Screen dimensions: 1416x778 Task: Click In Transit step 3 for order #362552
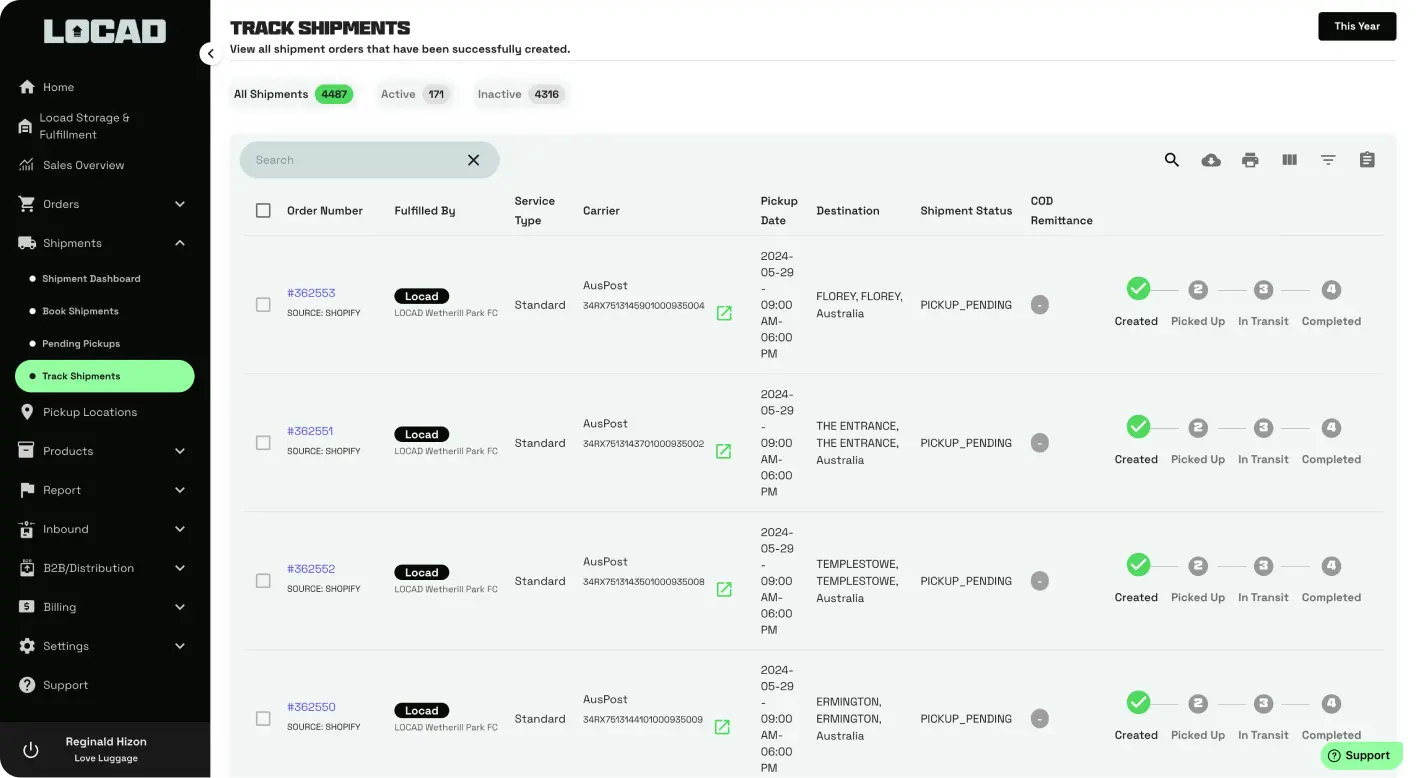(1264, 566)
